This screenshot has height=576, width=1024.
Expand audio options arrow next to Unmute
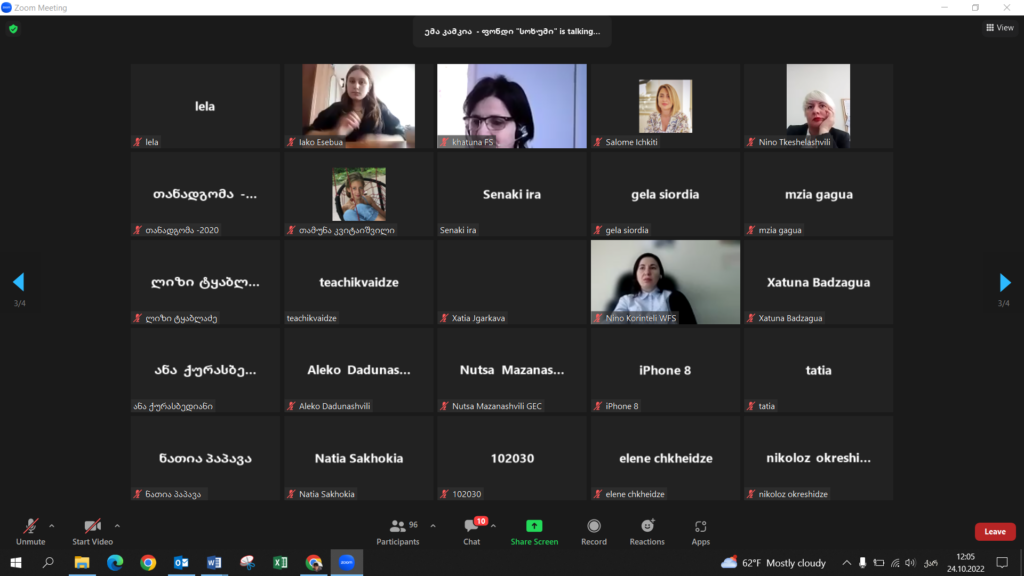(x=52, y=525)
